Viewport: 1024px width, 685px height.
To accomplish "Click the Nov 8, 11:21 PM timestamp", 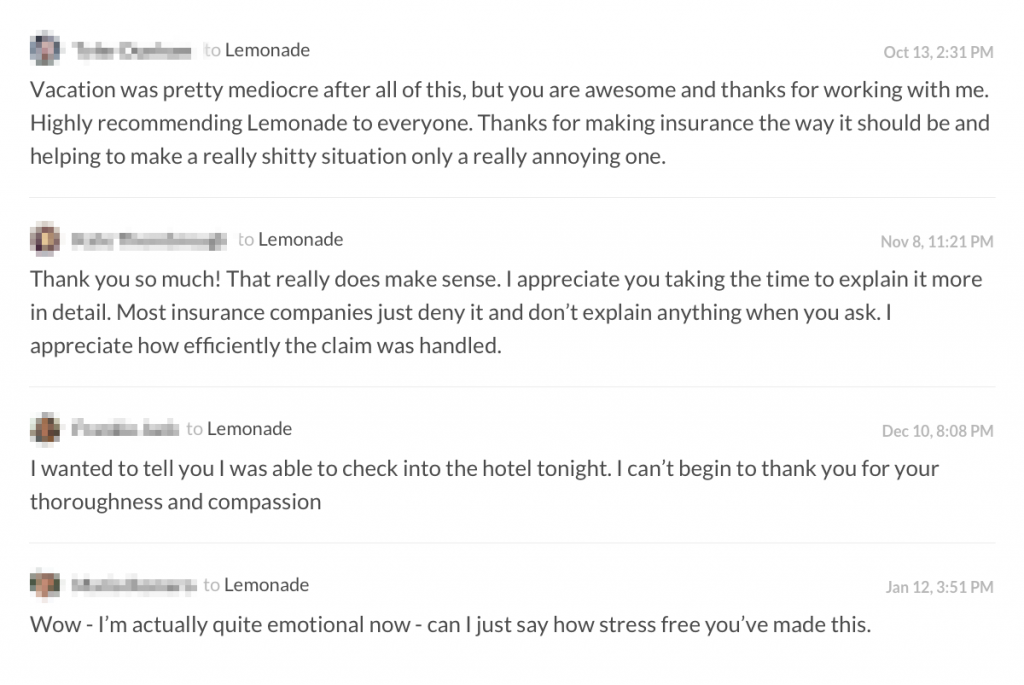I will (x=936, y=241).
